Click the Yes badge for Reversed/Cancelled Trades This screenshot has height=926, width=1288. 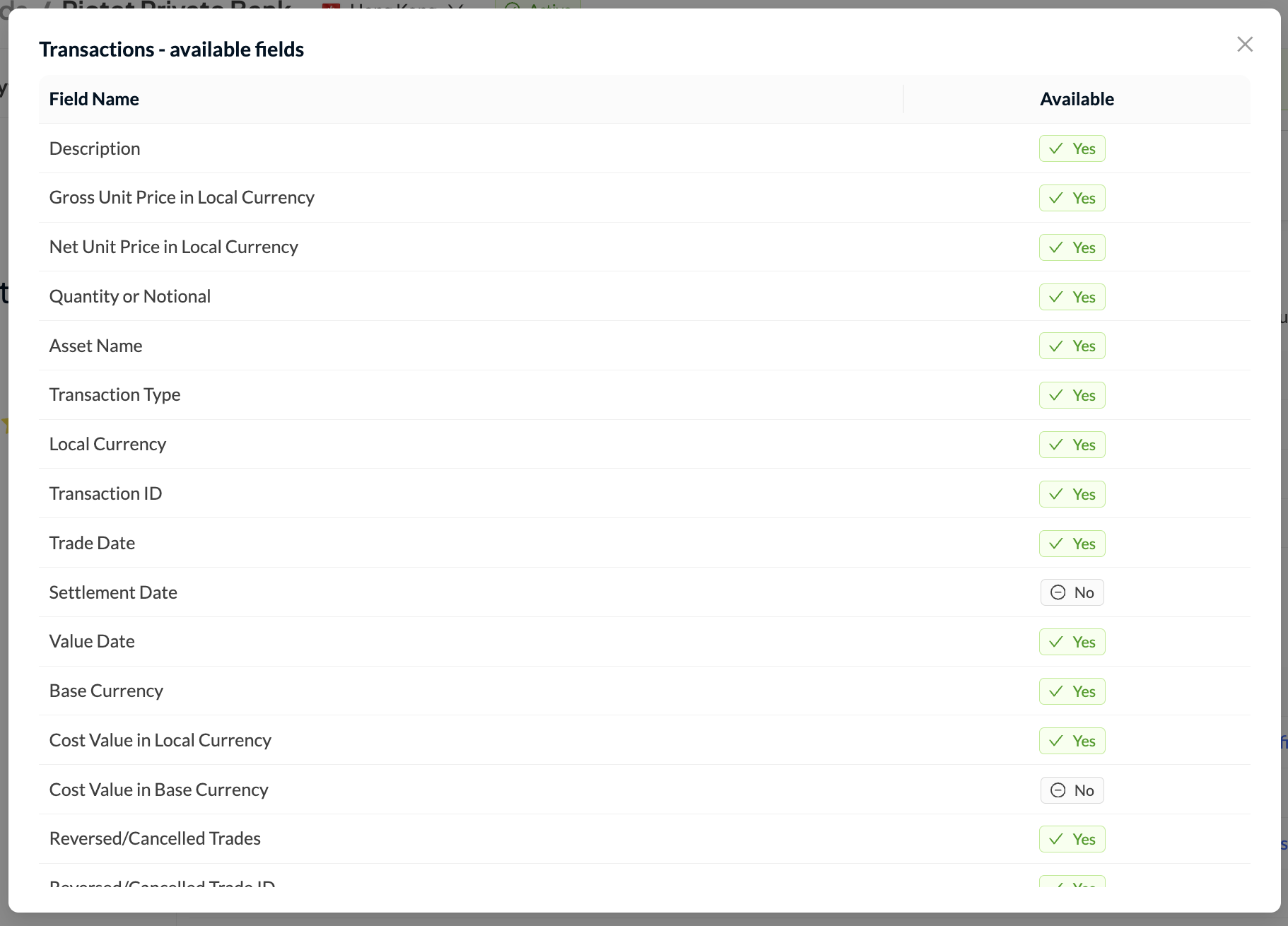[1072, 839]
